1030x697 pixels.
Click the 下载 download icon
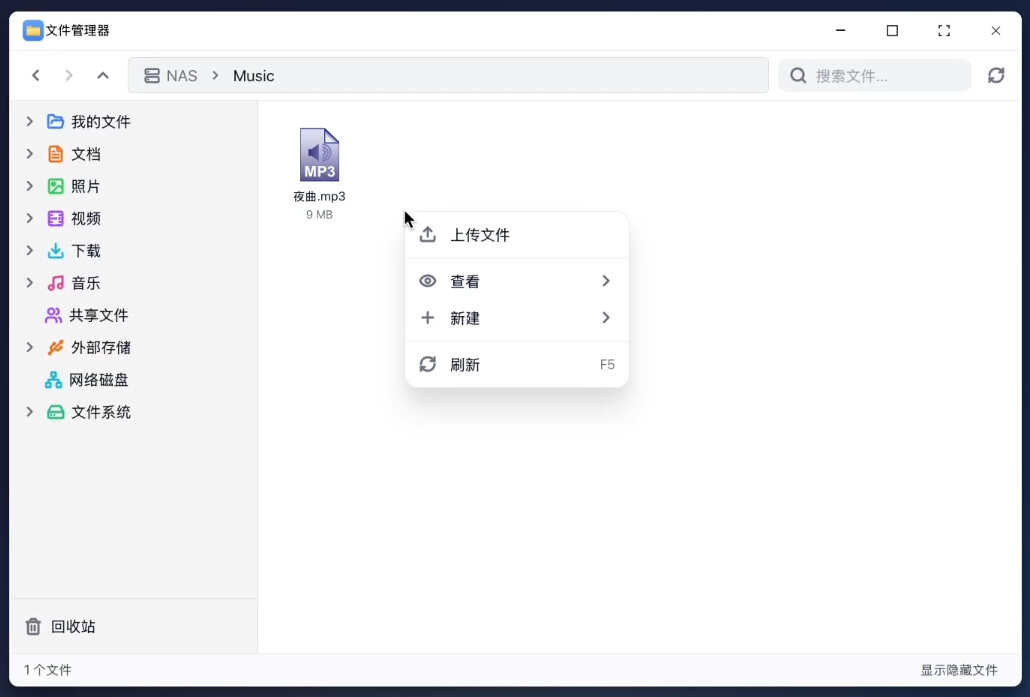click(56, 250)
